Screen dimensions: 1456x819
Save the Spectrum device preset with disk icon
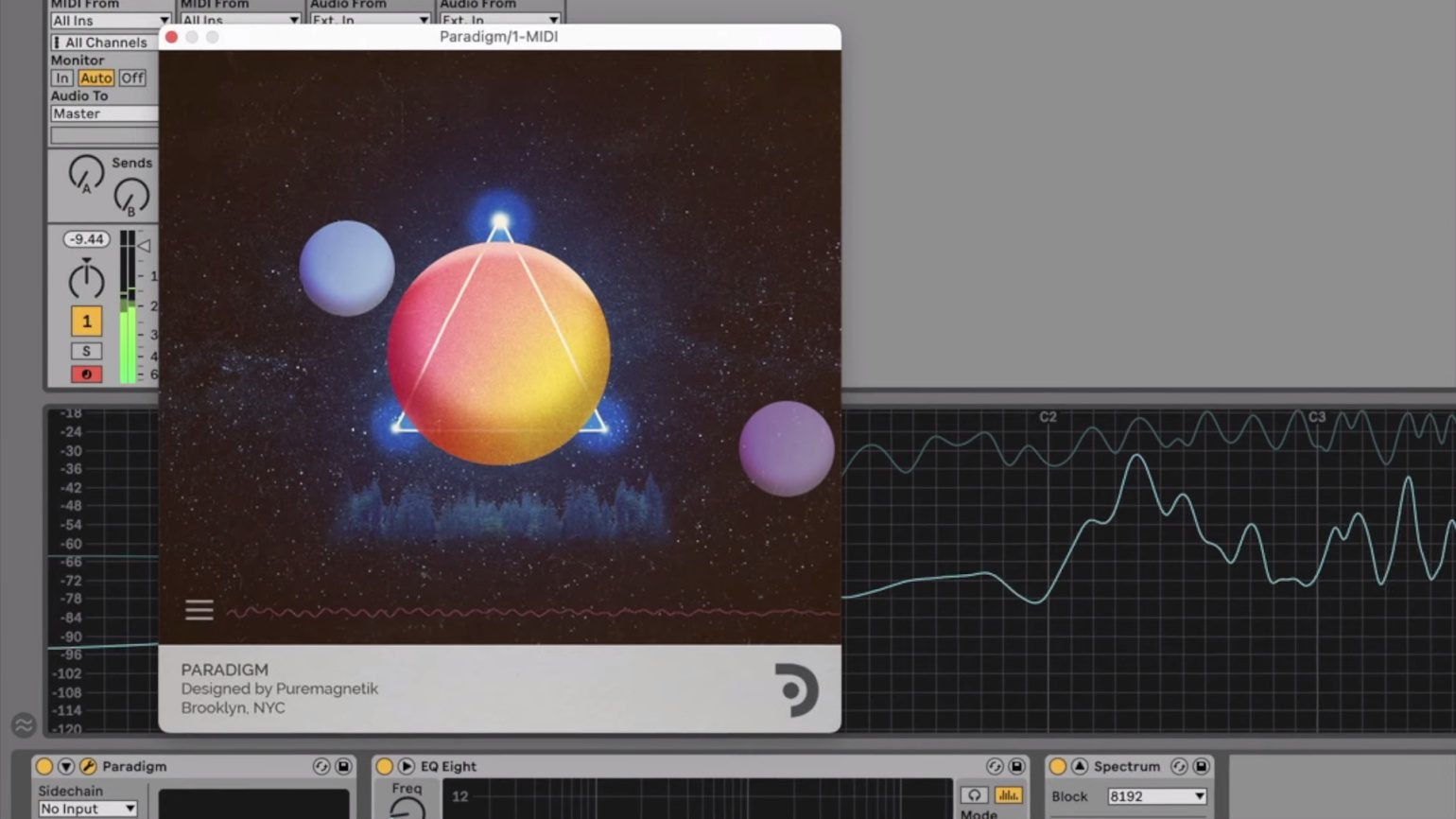coord(1201,766)
